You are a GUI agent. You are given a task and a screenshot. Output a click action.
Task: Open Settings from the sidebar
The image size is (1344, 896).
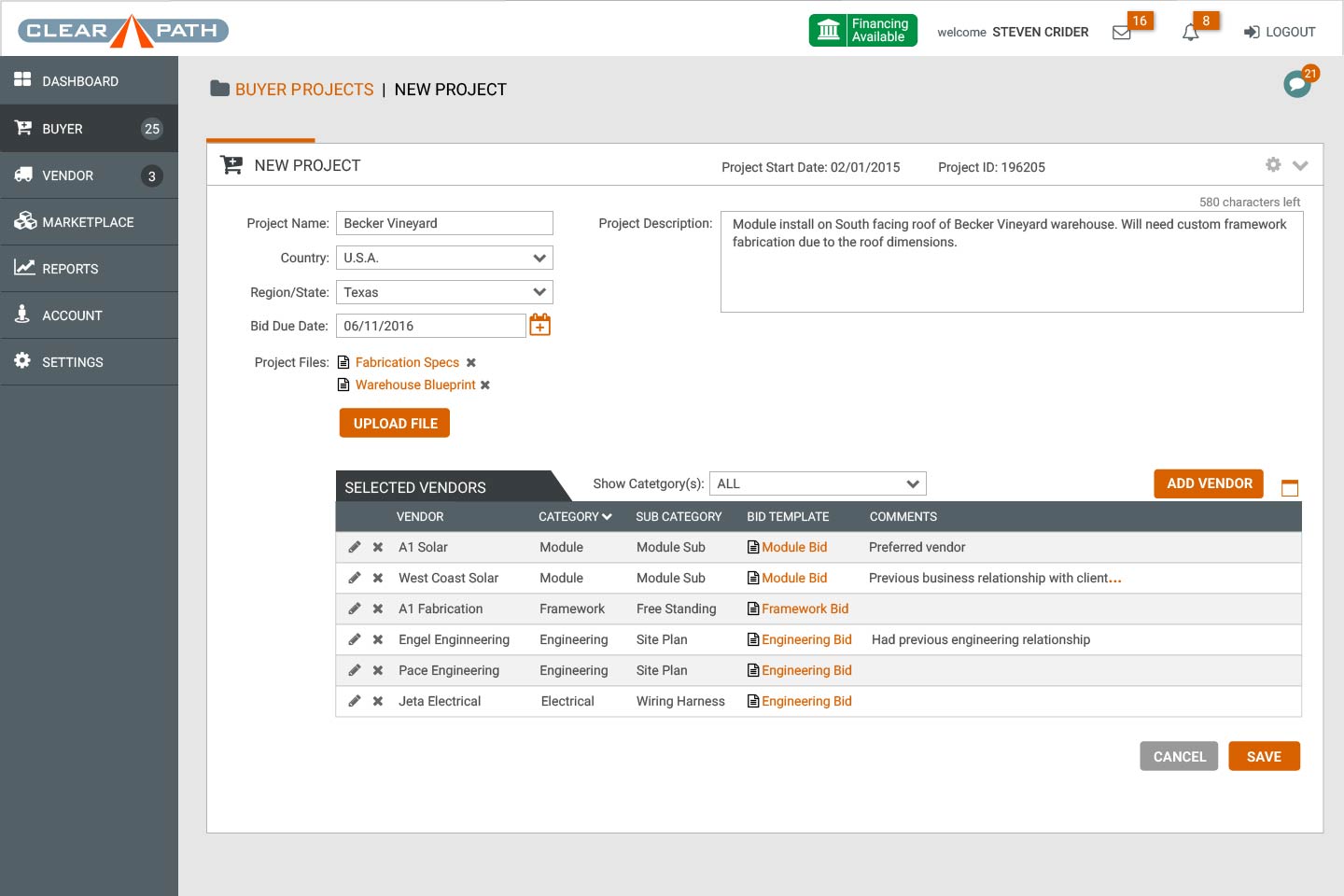89,362
